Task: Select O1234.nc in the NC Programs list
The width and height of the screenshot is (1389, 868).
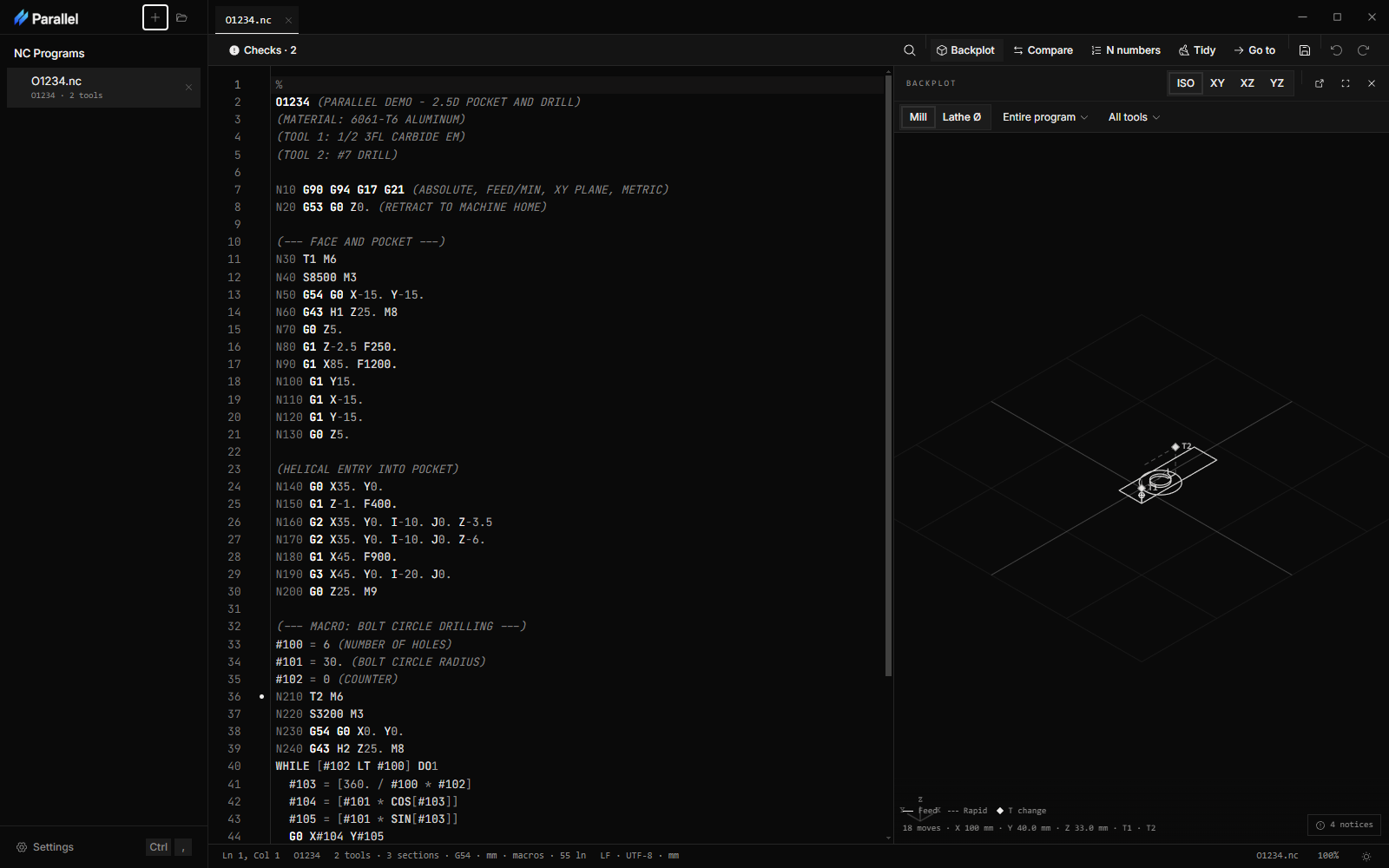Action: [103, 88]
